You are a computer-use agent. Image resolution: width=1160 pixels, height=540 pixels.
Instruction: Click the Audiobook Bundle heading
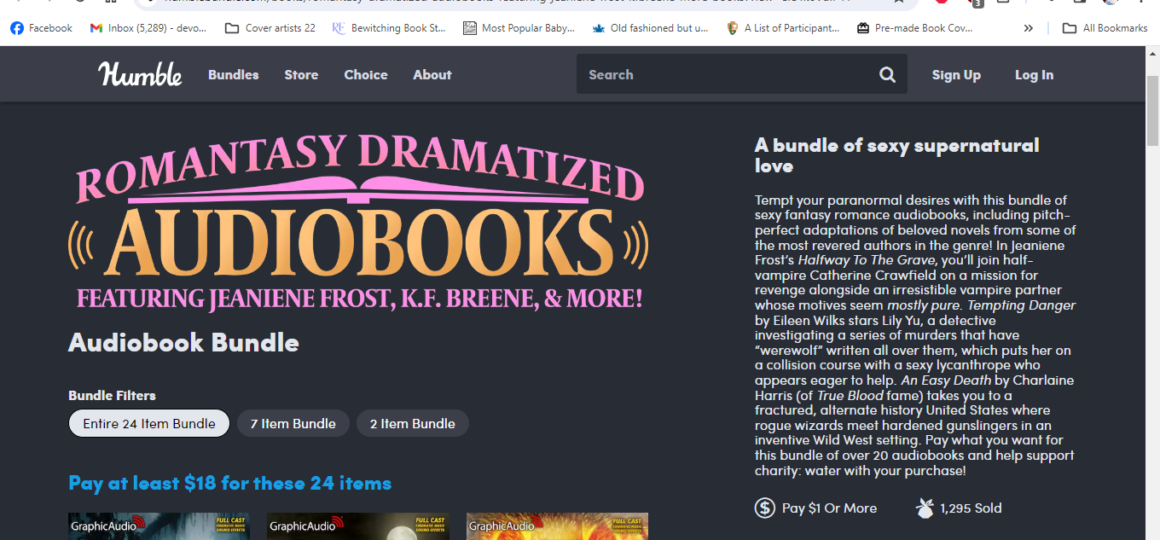(183, 343)
